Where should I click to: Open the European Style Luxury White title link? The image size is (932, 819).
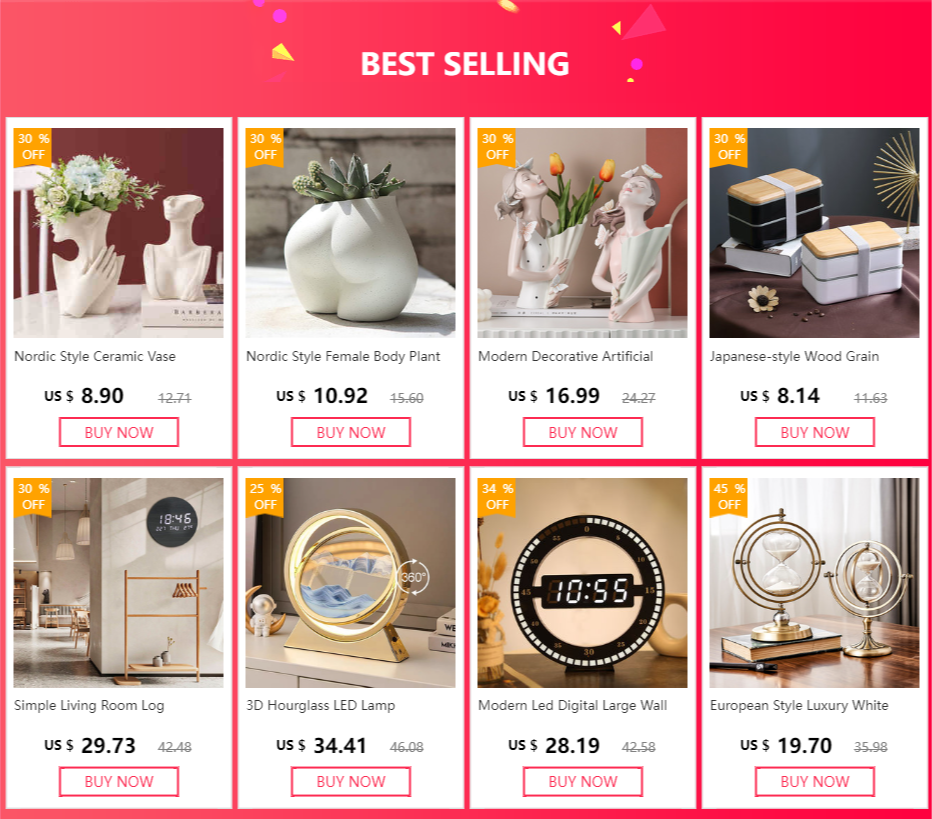[799, 705]
